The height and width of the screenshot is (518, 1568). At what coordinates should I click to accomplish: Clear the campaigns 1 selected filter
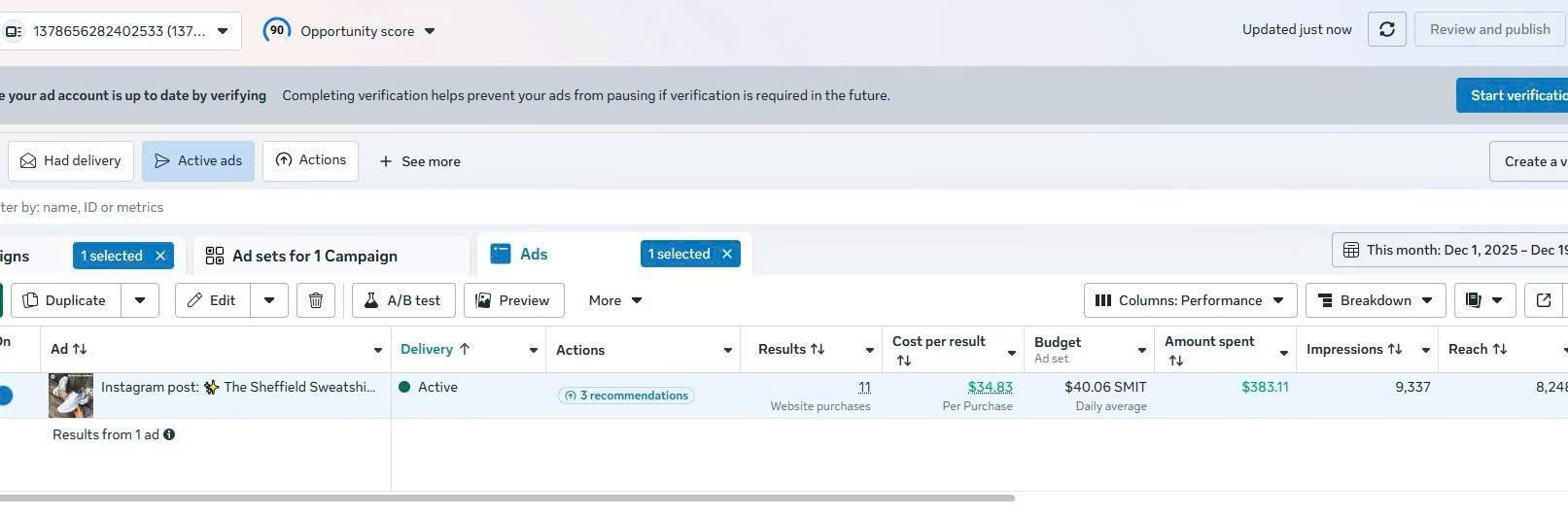click(x=160, y=256)
